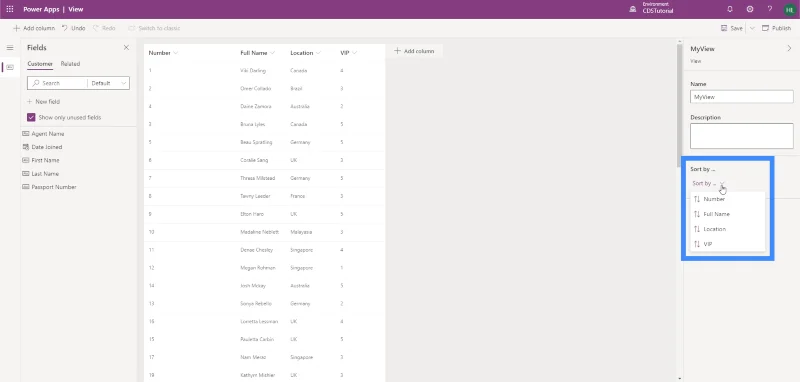Click Switch to classic
800x382 pixels.
tap(154, 28)
